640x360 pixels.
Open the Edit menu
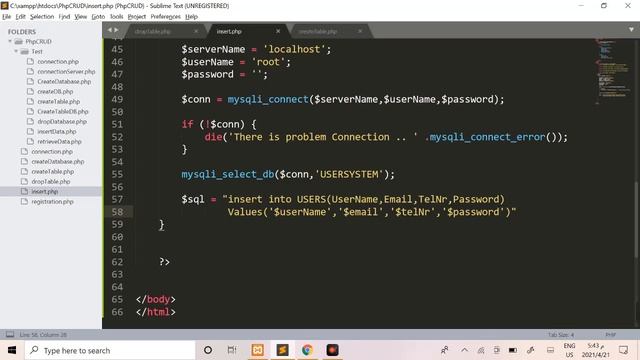point(20,17)
